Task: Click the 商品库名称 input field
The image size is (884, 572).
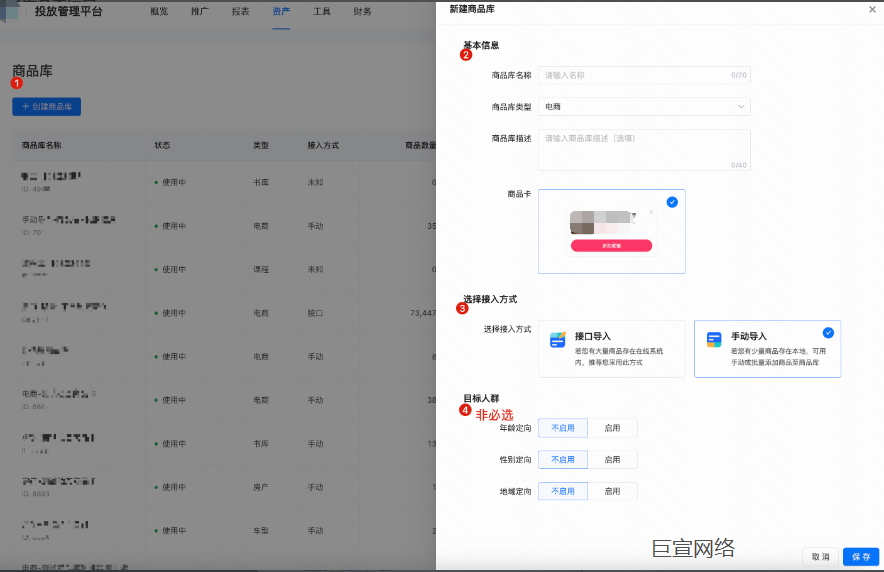Action: click(x=644, y=75)
